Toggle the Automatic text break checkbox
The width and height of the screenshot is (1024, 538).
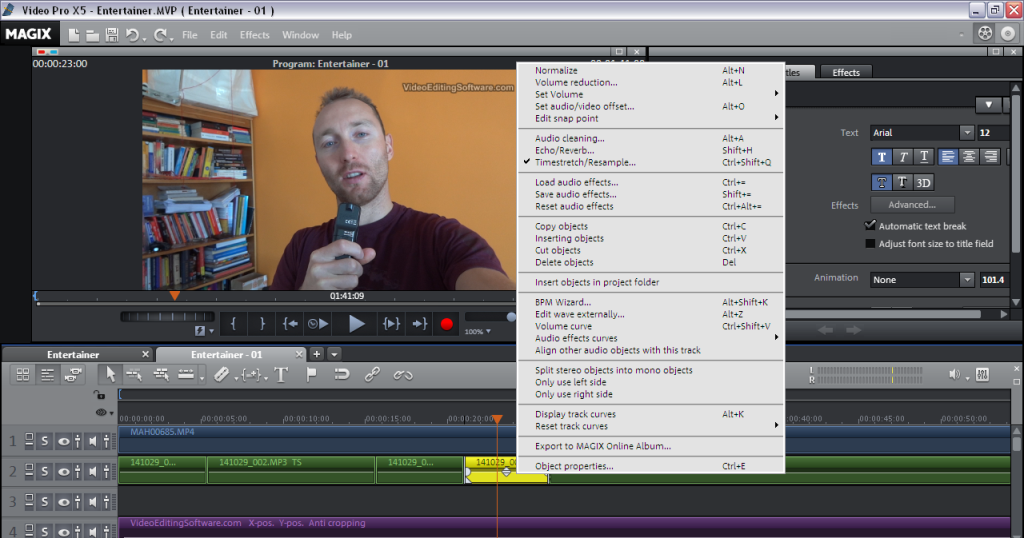click(870, 225)
